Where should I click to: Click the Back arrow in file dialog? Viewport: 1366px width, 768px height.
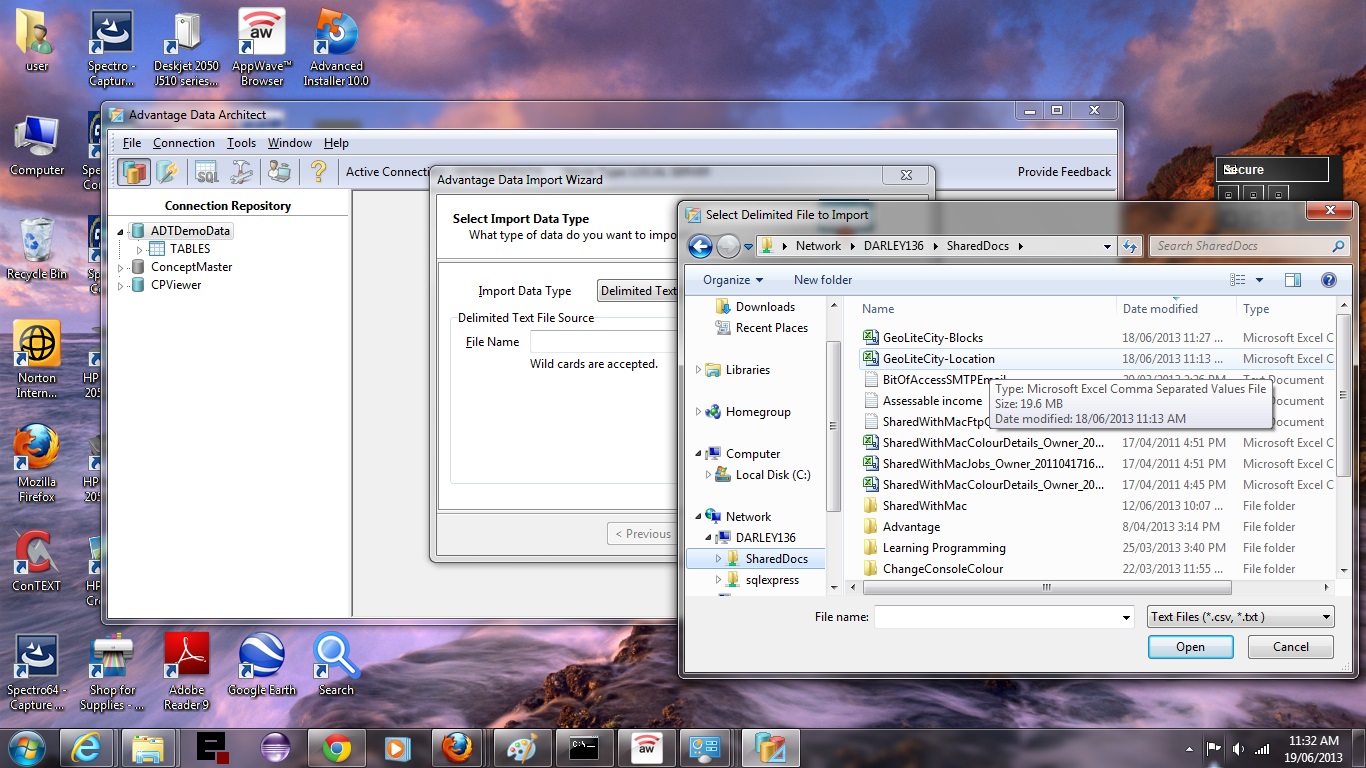point(700,246)
